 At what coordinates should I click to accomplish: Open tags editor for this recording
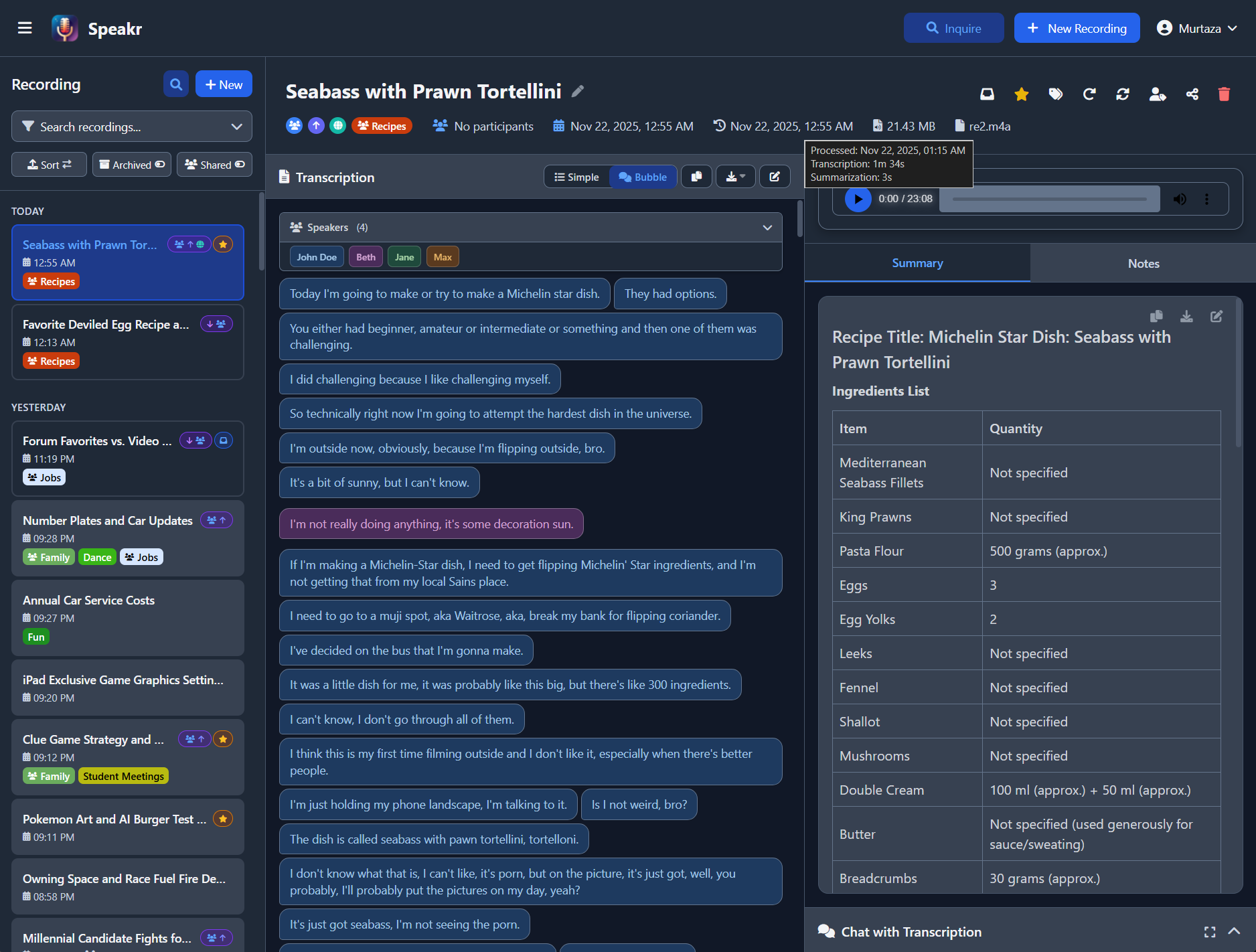click(x=1056, y=94)
